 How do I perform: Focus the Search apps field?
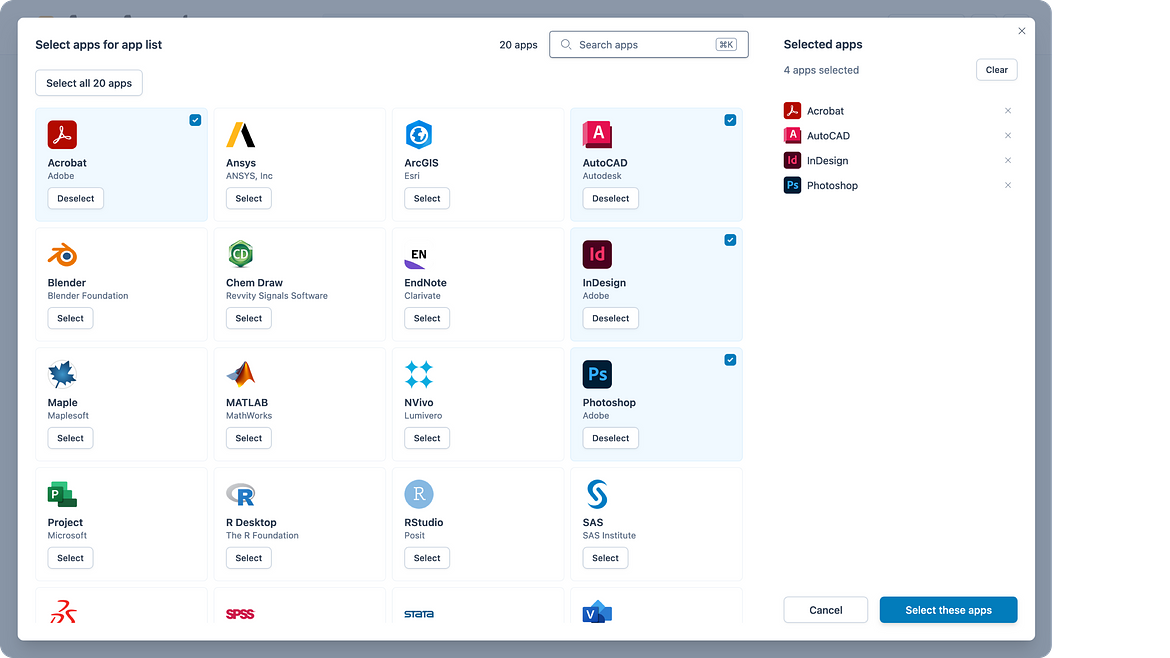pyautogui.click(x=648, y=45)
